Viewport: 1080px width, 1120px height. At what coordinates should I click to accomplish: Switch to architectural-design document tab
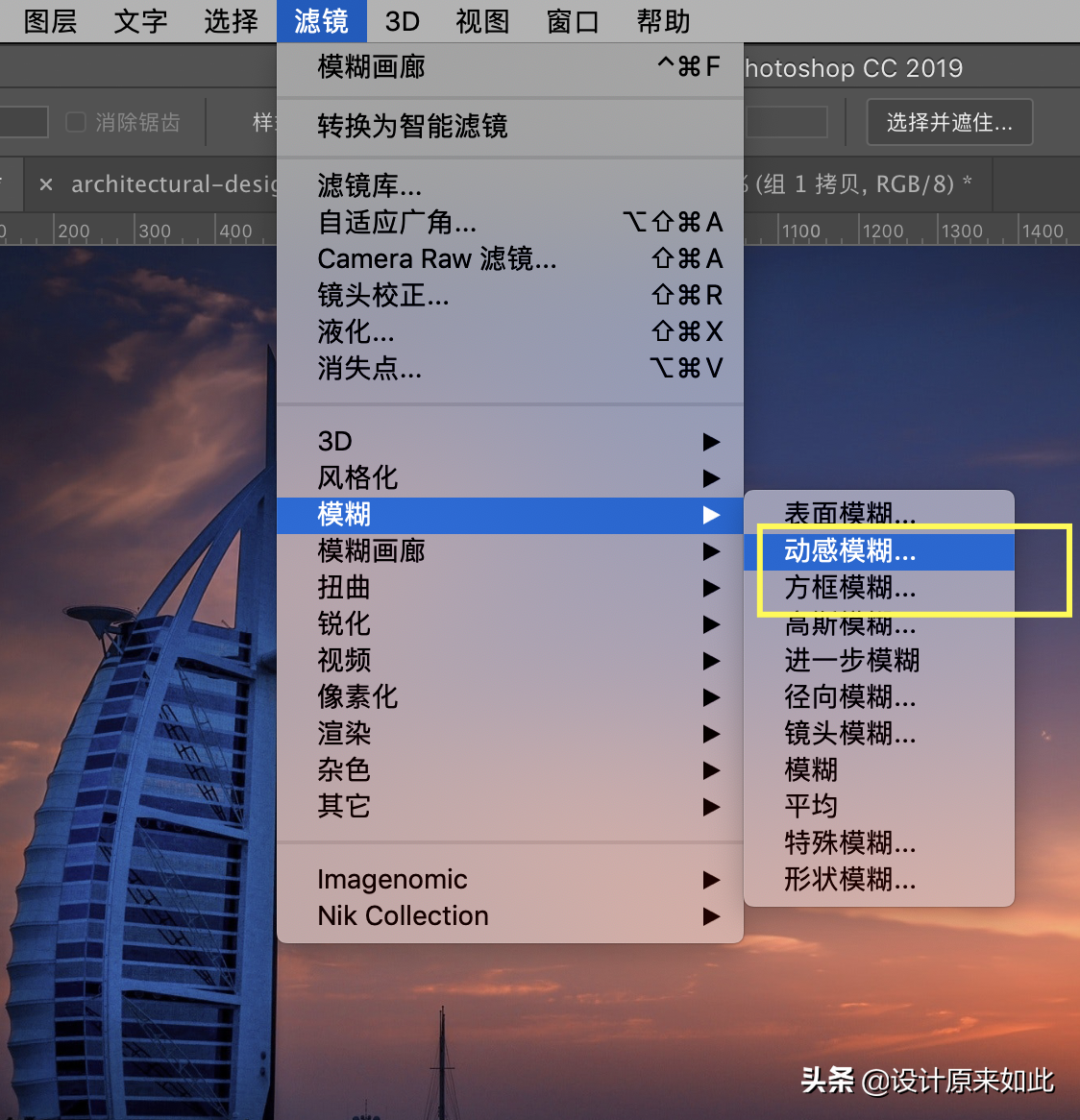tap(174, 184)
